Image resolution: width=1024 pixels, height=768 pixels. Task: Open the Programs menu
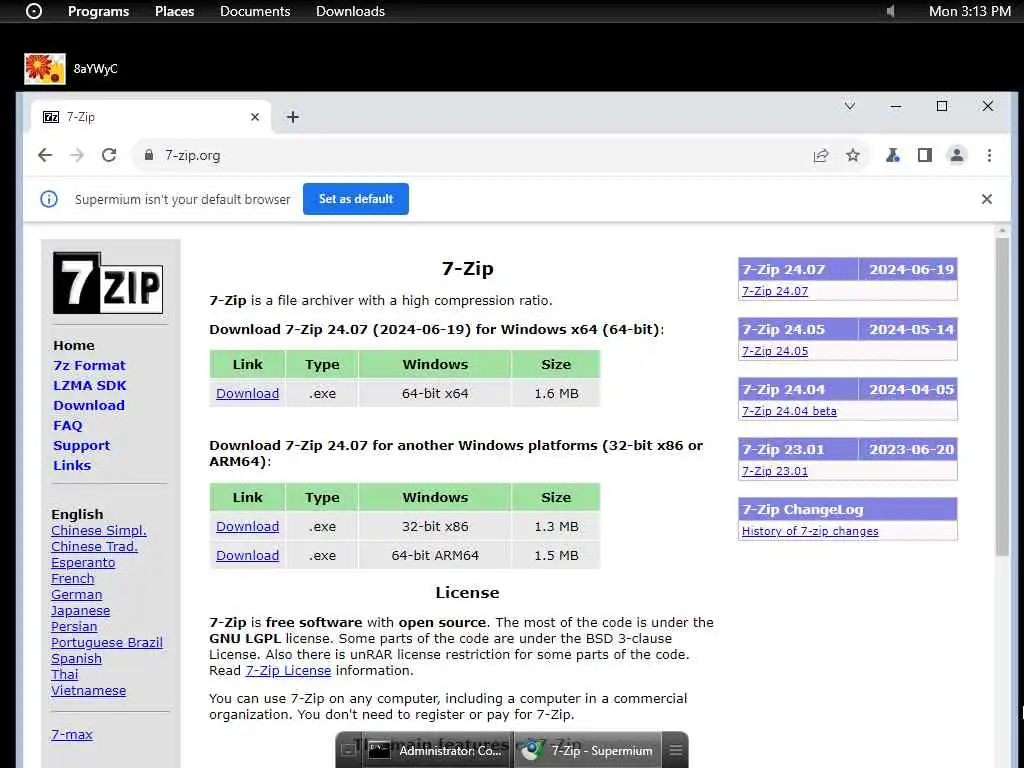tap(99, 11)
